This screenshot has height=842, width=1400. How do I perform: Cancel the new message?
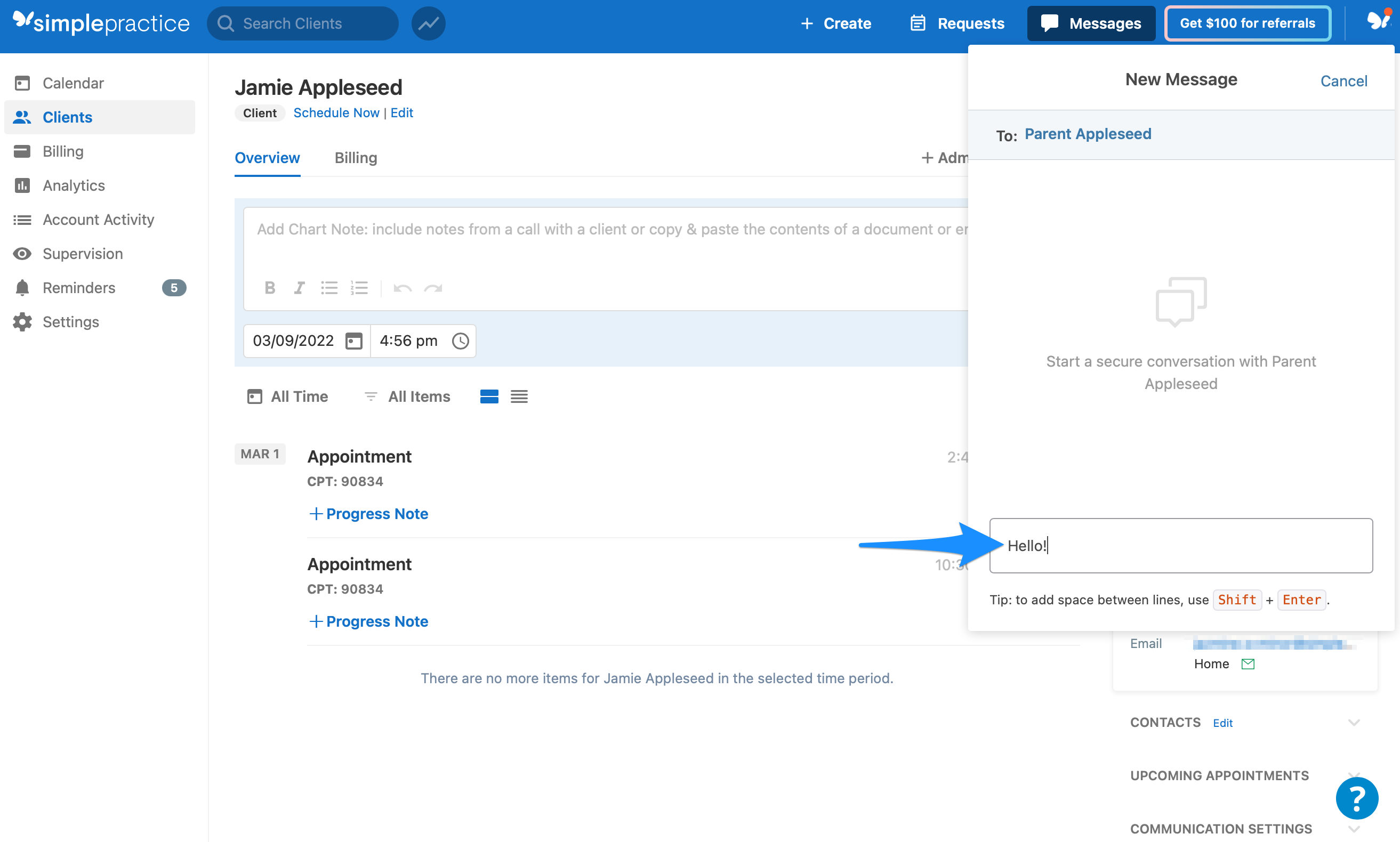point(1343,80)
